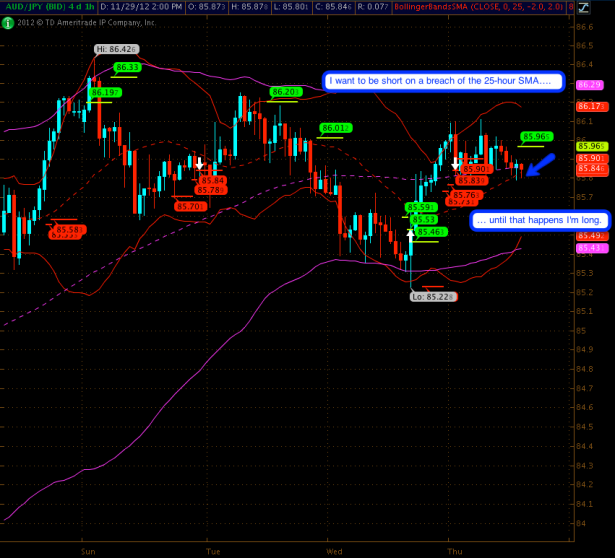
Task: Select the red 85.583 price bubble
Action: click(x=69, y=230)
